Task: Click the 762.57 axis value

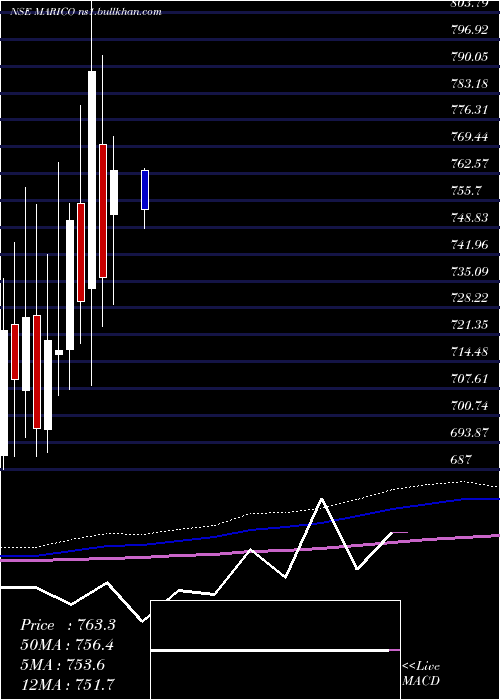Action: pos(469,164)
